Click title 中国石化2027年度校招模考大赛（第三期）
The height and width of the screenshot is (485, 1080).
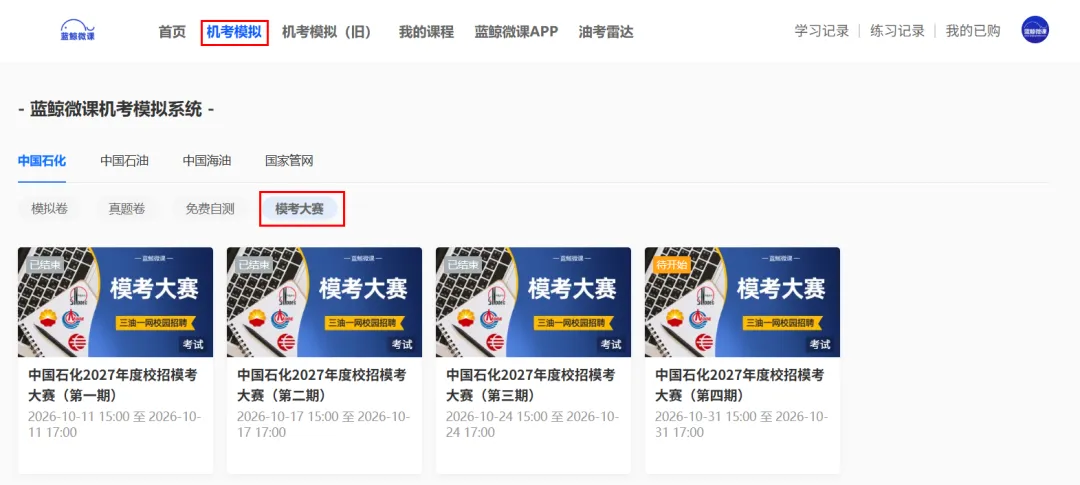tap(531, 385)
